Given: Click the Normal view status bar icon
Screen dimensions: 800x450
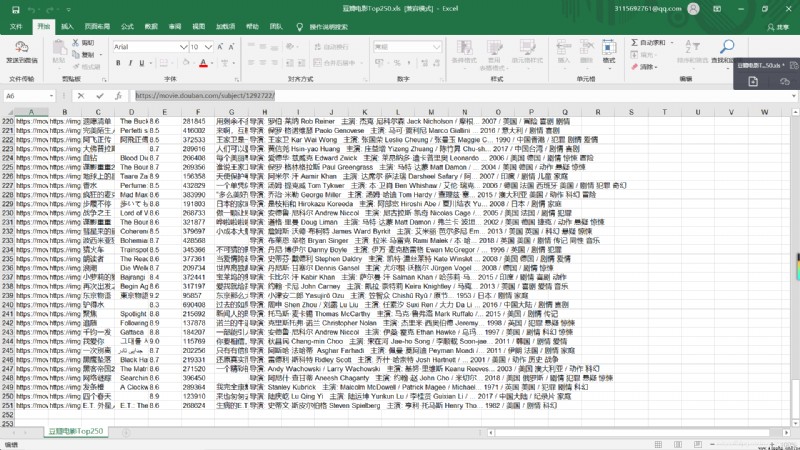Looking at the screenshot, I should 658,444.
